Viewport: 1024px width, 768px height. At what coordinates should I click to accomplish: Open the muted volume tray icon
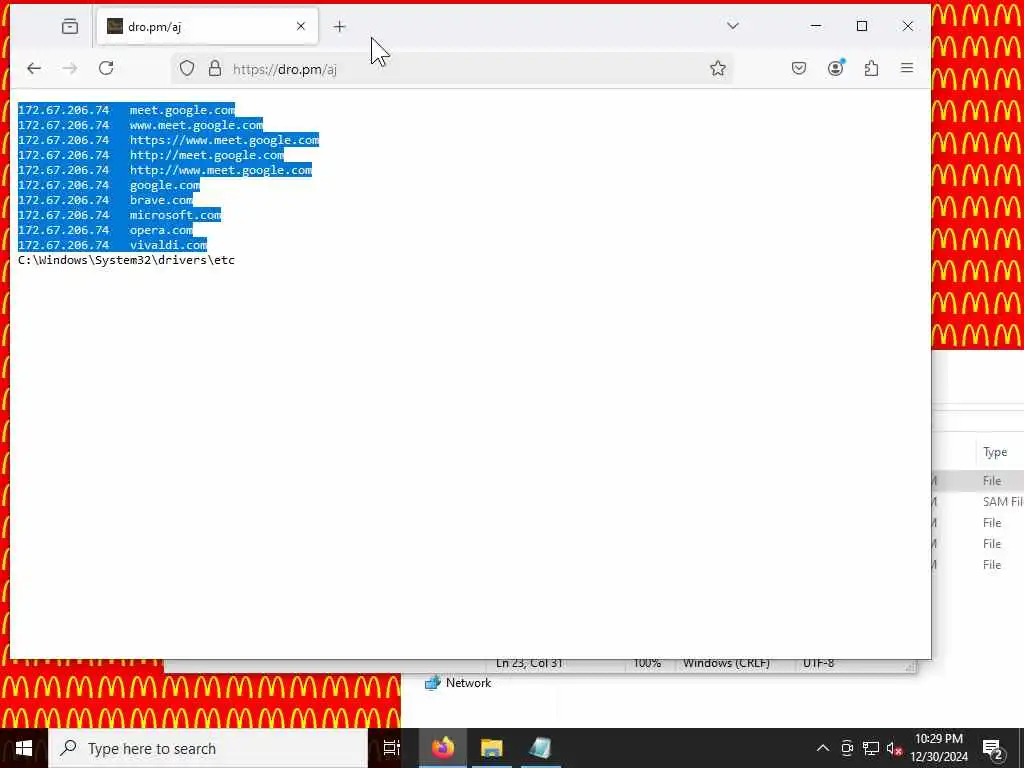point(894,748)
